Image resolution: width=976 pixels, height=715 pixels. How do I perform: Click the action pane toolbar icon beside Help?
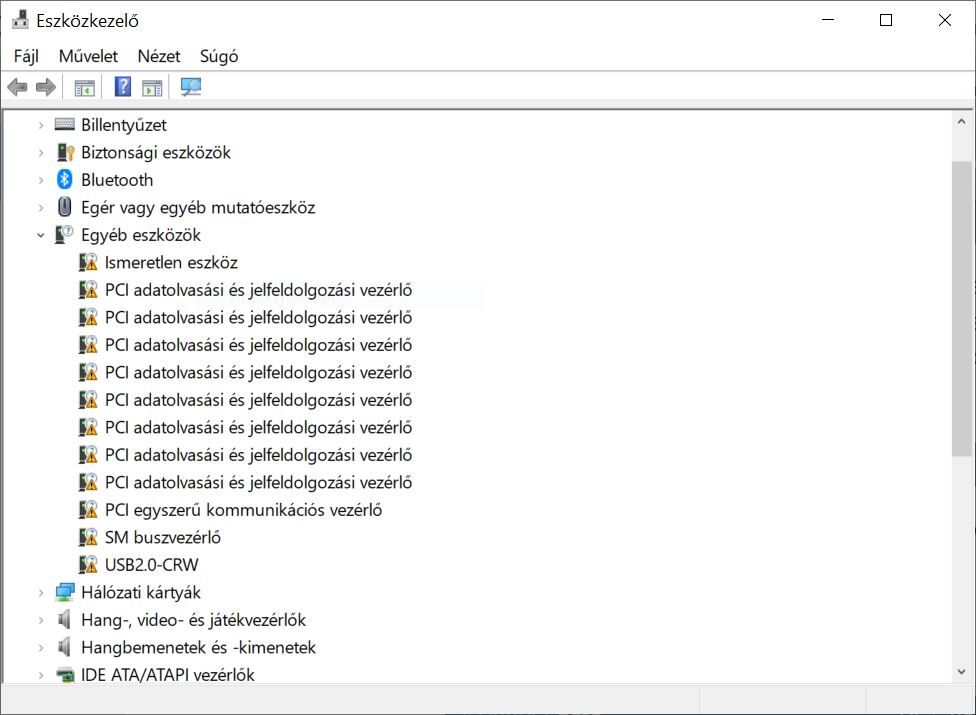coord(152,88)
